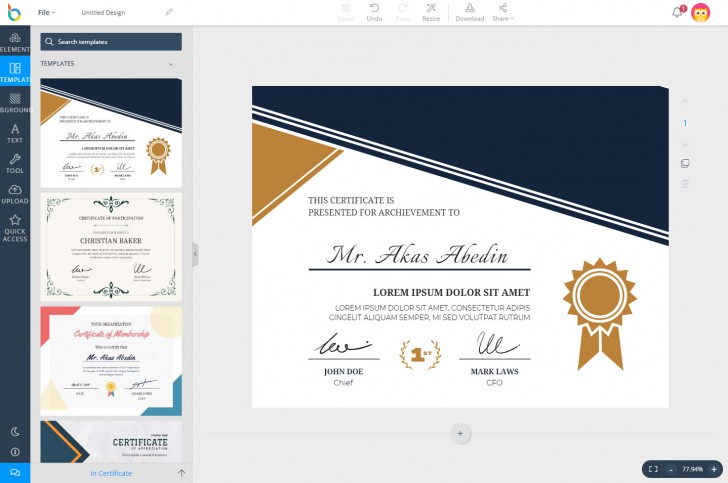Select the 'CINGELIT ALIQUAM SEMPER' paragraph line
Screen dimensions: 728x483
(x=429, y=318)
